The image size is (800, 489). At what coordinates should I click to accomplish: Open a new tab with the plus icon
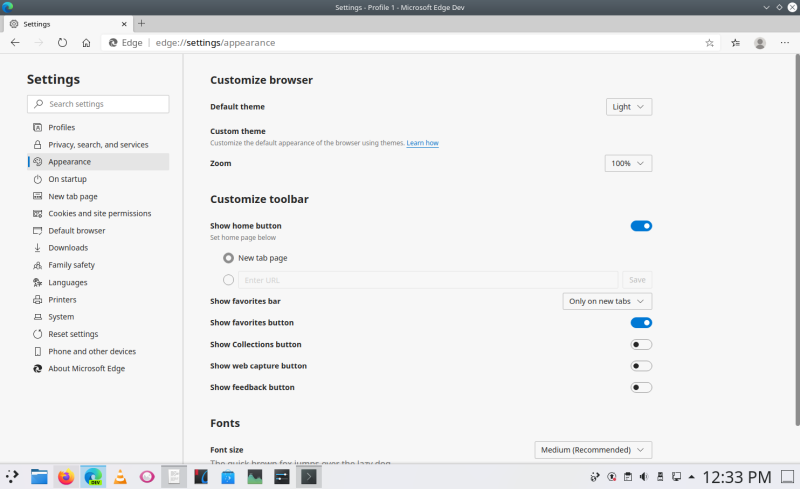pos(141,23)
